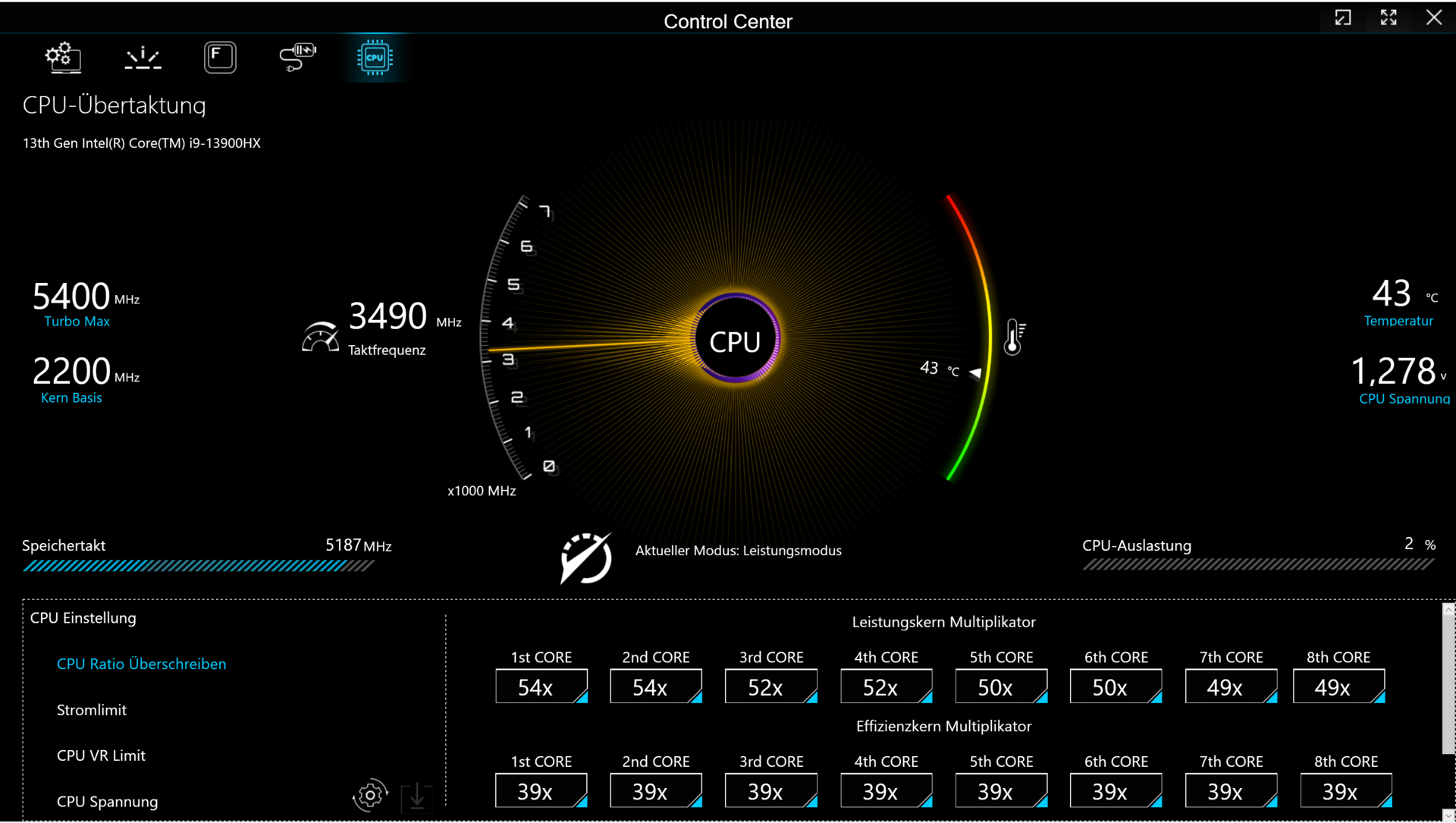Image resolution: width=1456 pixels, height=823 pixels.
Task: Click the thermometer temperature icon
Action: (1015, 337)
